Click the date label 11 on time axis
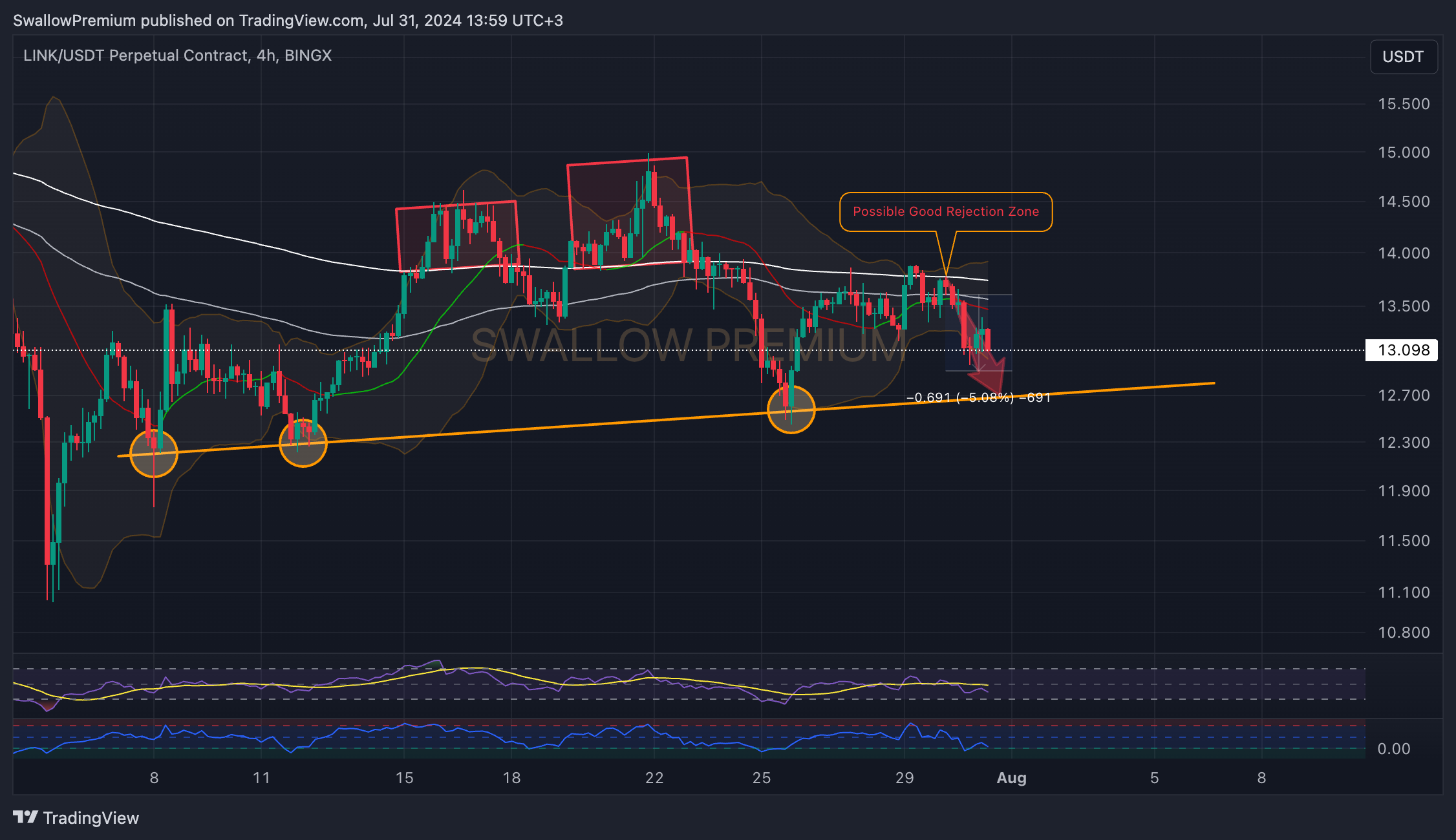Image resolution: width=1456 pixels, height=840 pixels. [261, 778]
